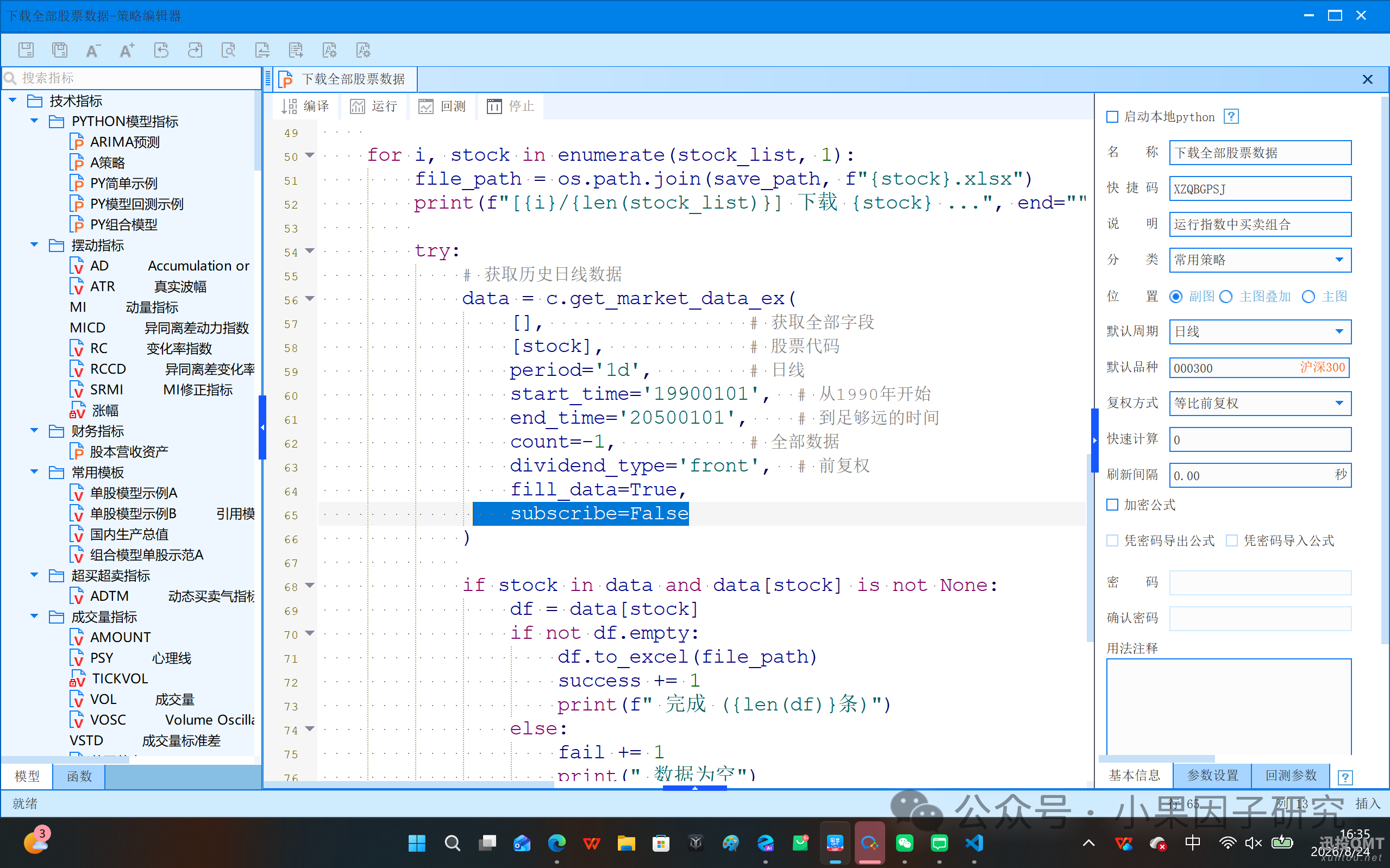Close the 下载全部股票数据 editor tab
This screenshot has width=1390, height=868.
point(1368,79)
